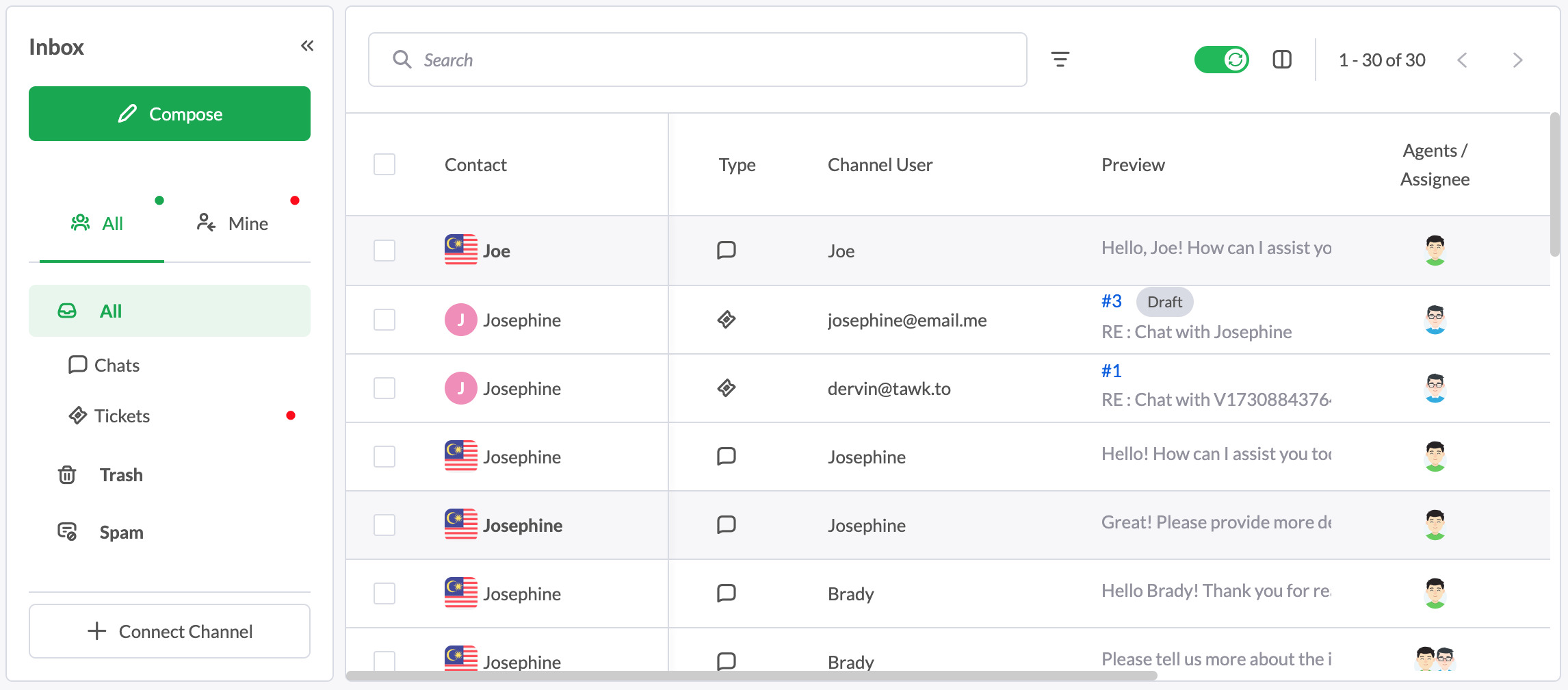Click the Compose button

[170, 114]
